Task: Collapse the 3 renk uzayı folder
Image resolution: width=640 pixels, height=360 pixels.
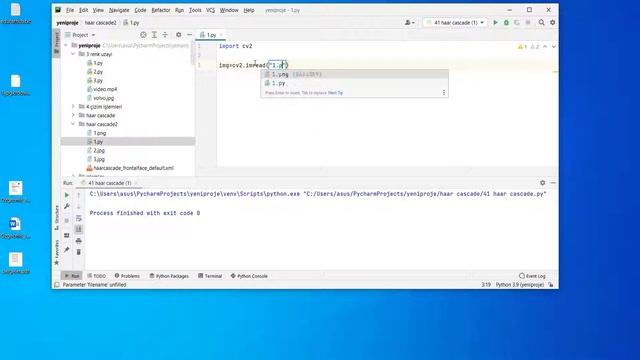Action: 73,54
